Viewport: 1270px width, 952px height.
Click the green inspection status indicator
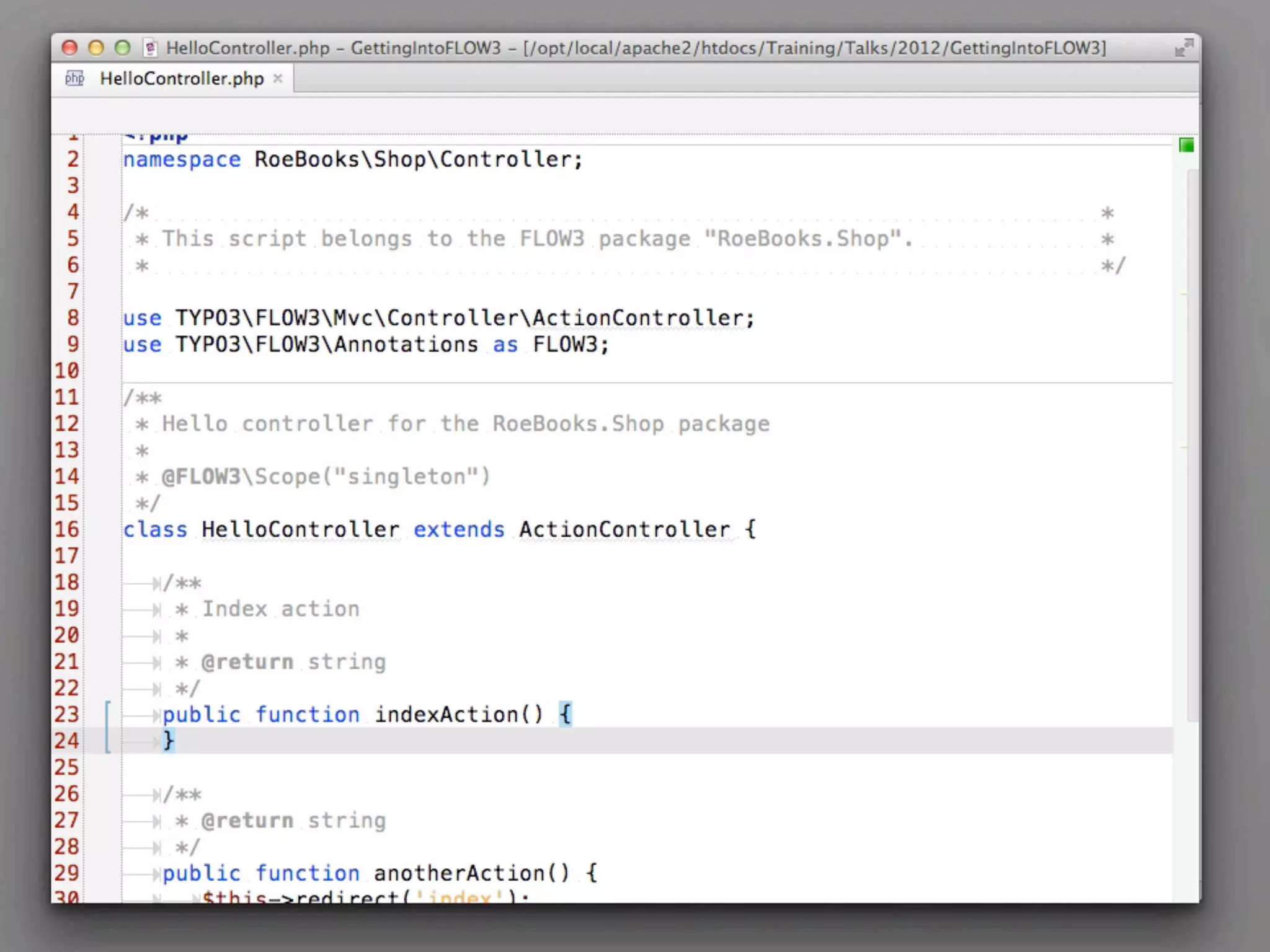coord(1186,145)
